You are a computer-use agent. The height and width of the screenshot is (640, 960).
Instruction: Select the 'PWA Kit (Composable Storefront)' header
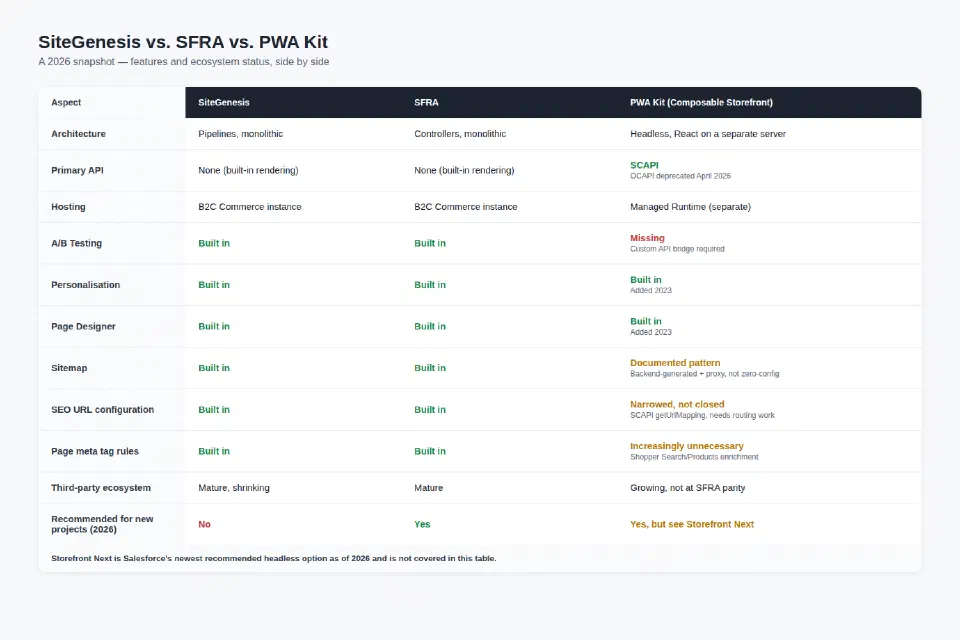point(701,102)
